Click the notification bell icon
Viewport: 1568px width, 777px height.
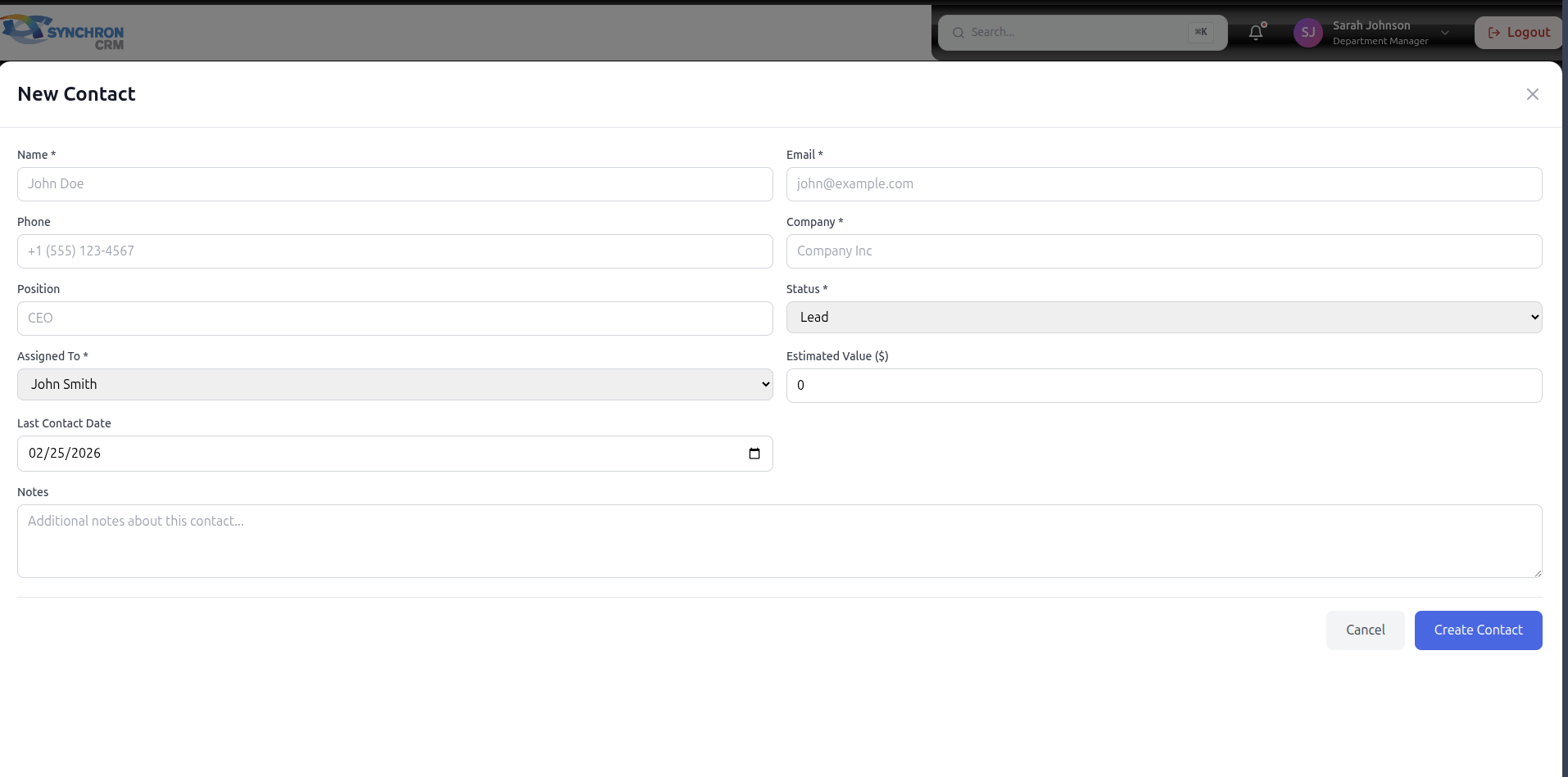[x=1255, y=33]
